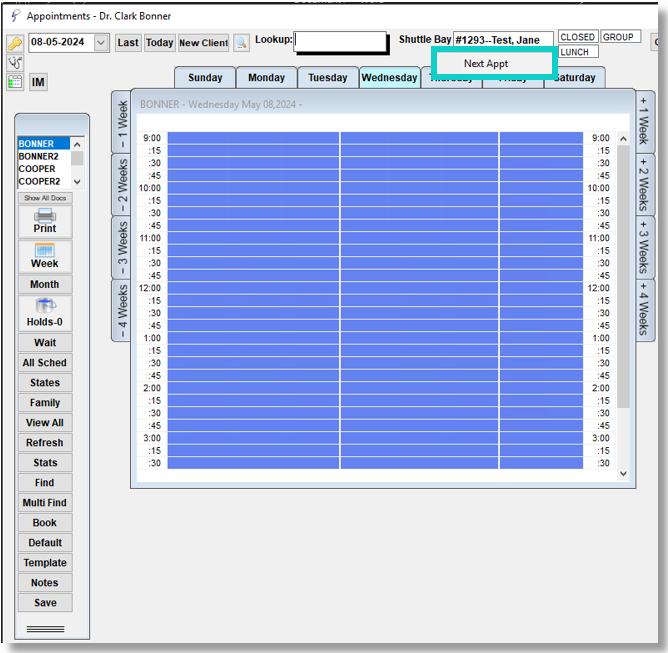Viewport: 668px width, 653px height.
Task: Click the LUNCH label button
Action: 578,52
